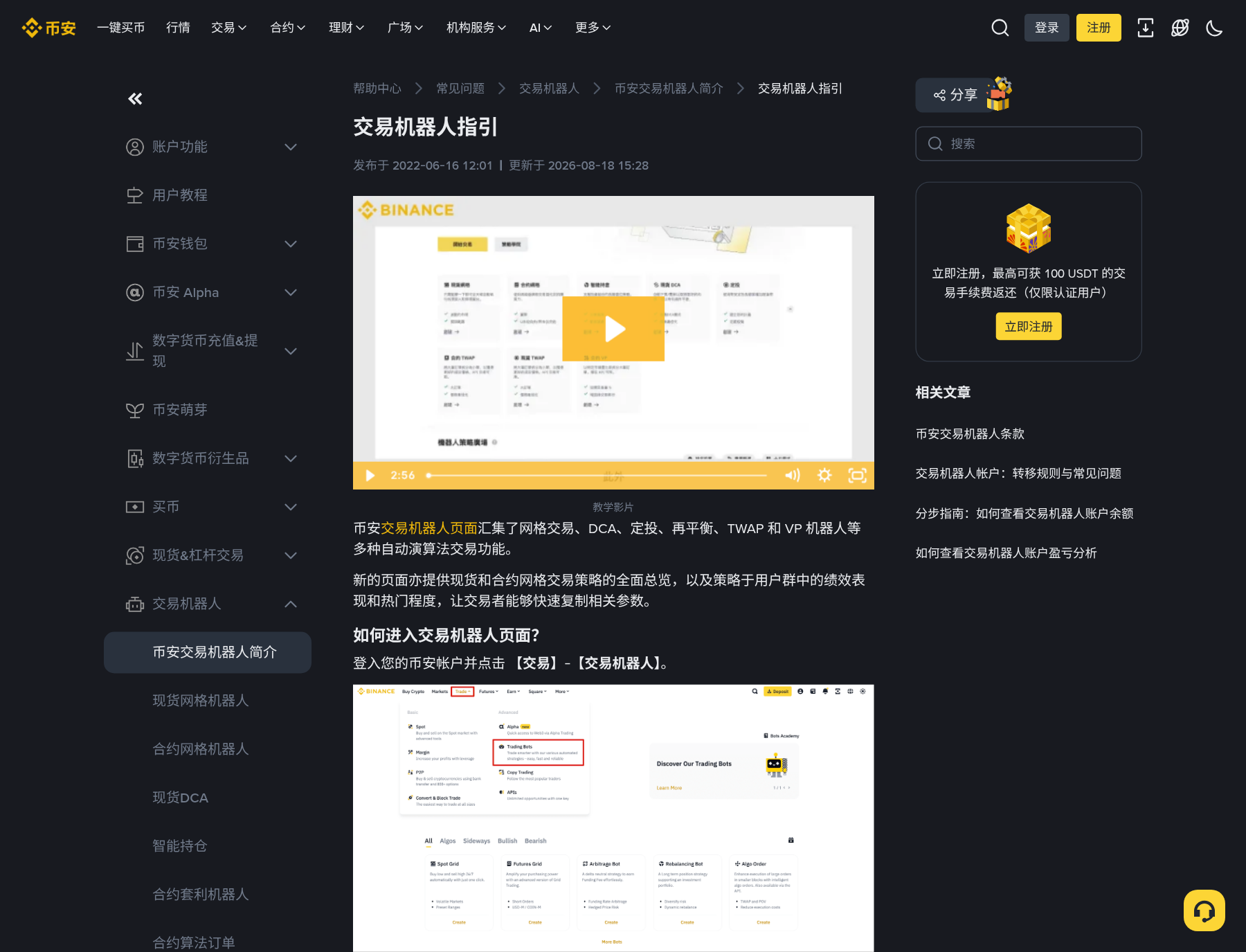Screen dimensions: 1246x952
Task: Seek along the video progress bar
Action: point(597,476)
